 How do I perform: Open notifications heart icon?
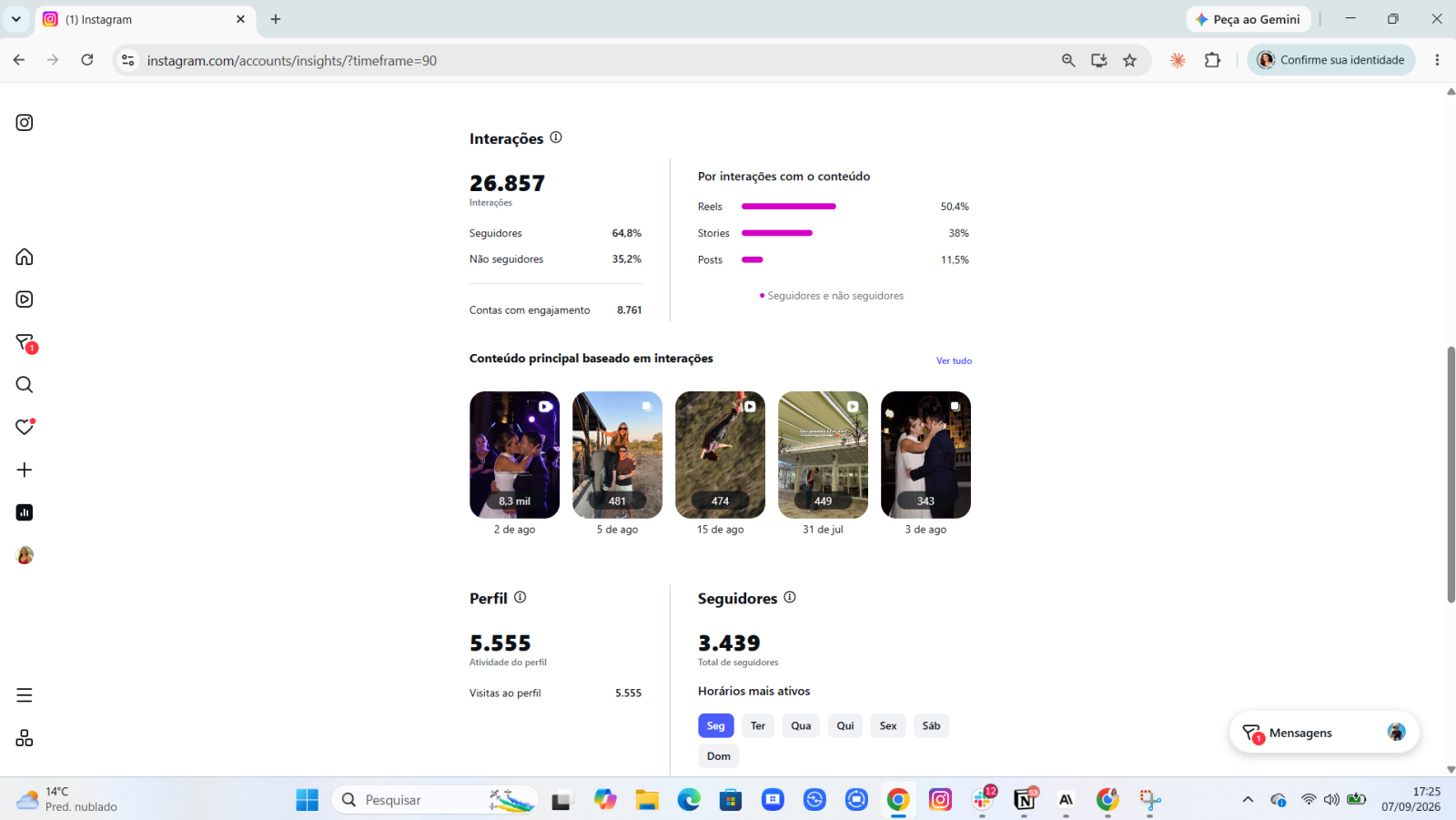click(x=25, y=427)
